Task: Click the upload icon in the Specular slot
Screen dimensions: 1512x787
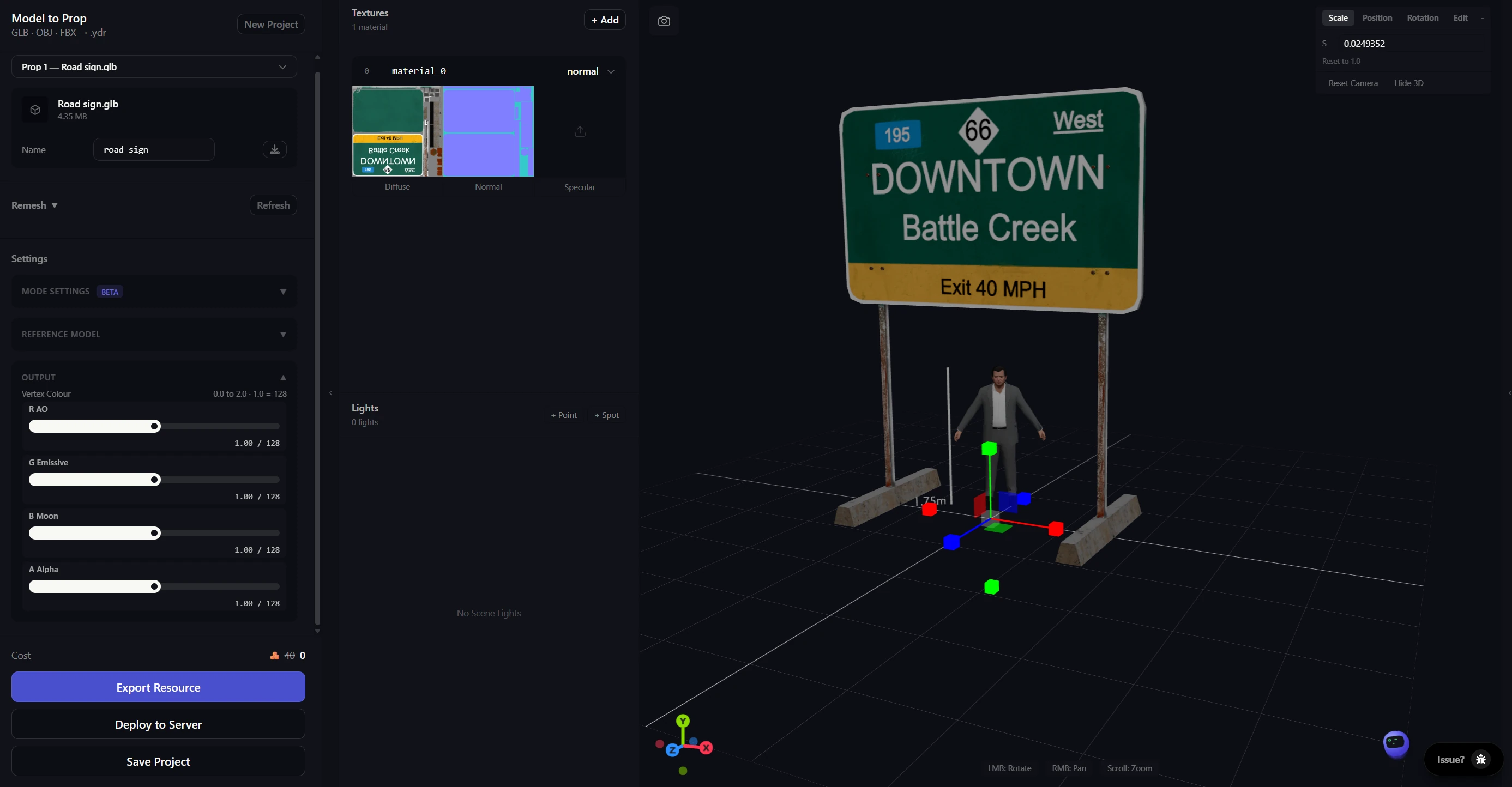Action: (x=580, y=131)
